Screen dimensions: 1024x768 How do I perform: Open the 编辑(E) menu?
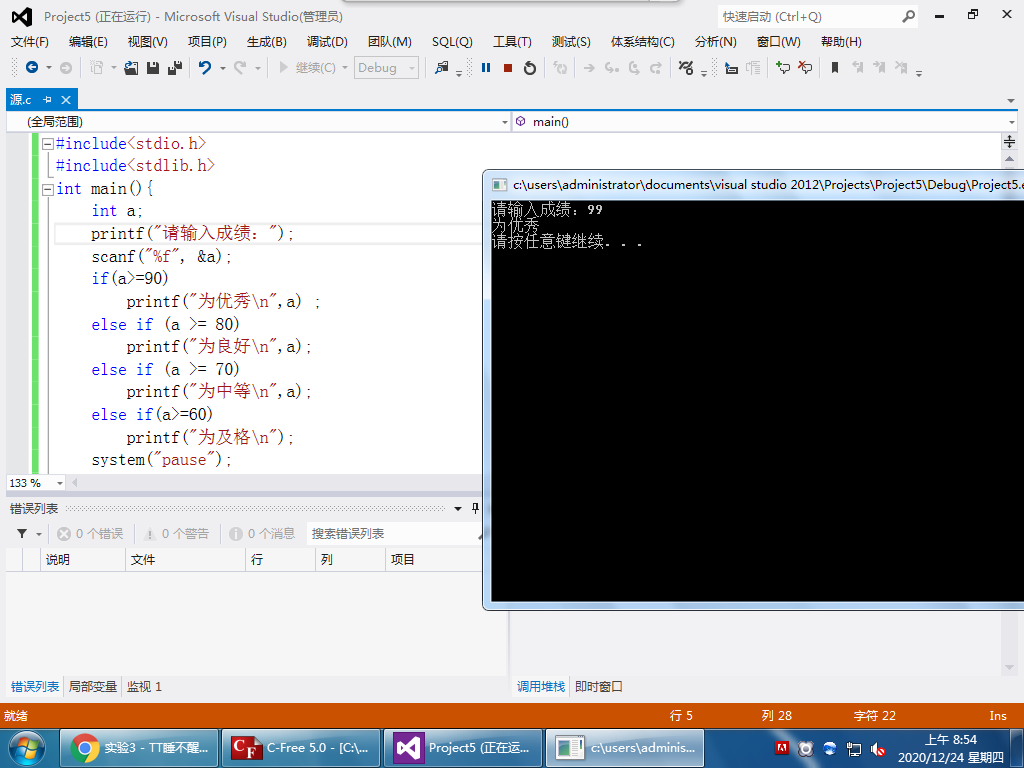88,42
